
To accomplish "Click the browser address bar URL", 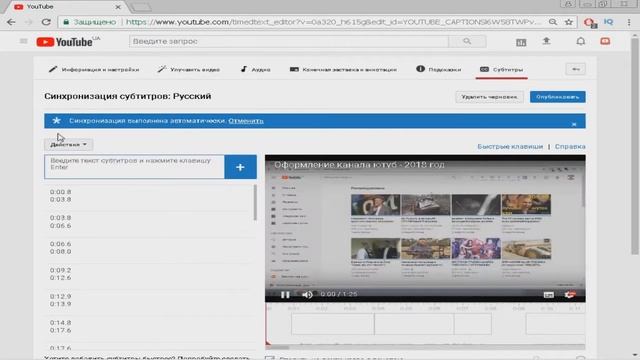I will (333, 22).
